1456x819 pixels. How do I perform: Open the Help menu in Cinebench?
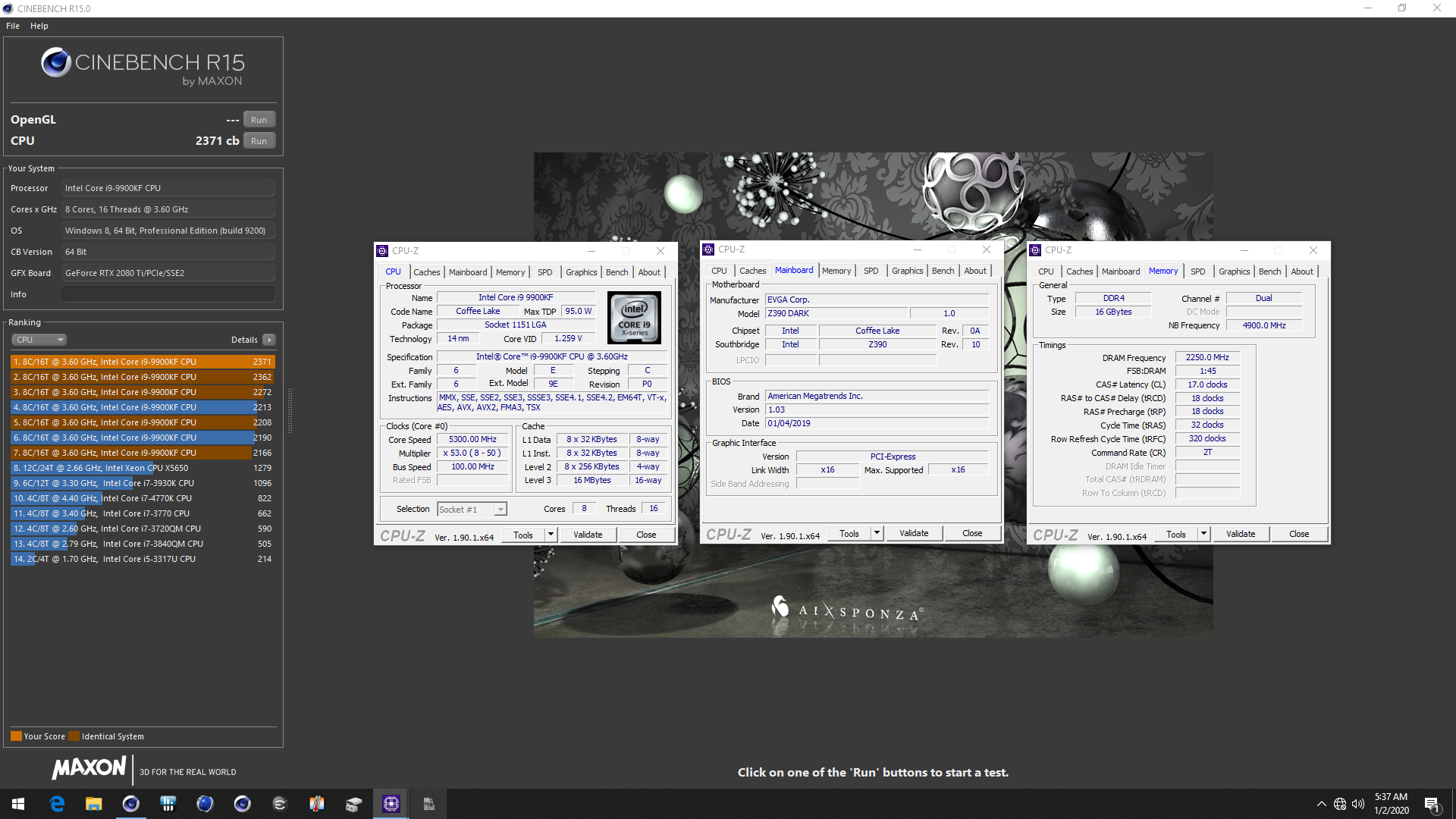pyautogui.click(x=39, y=26)
